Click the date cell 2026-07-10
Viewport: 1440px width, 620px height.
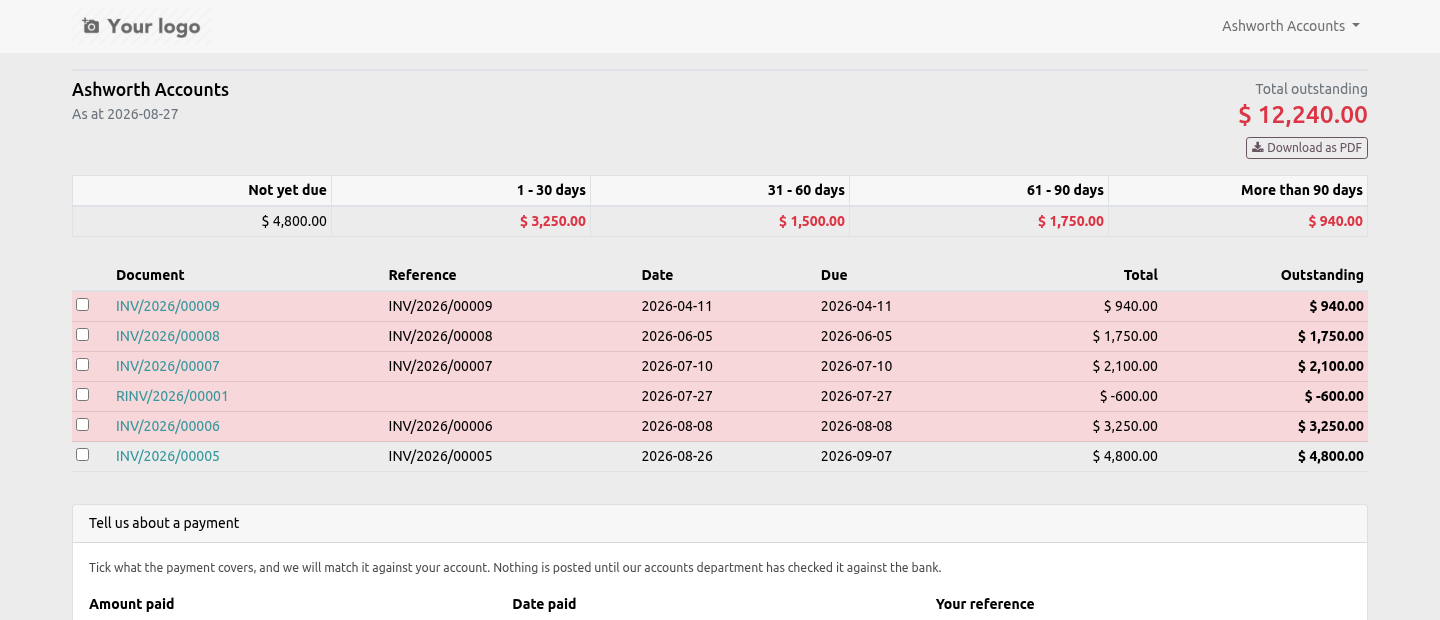click(677, 366)
